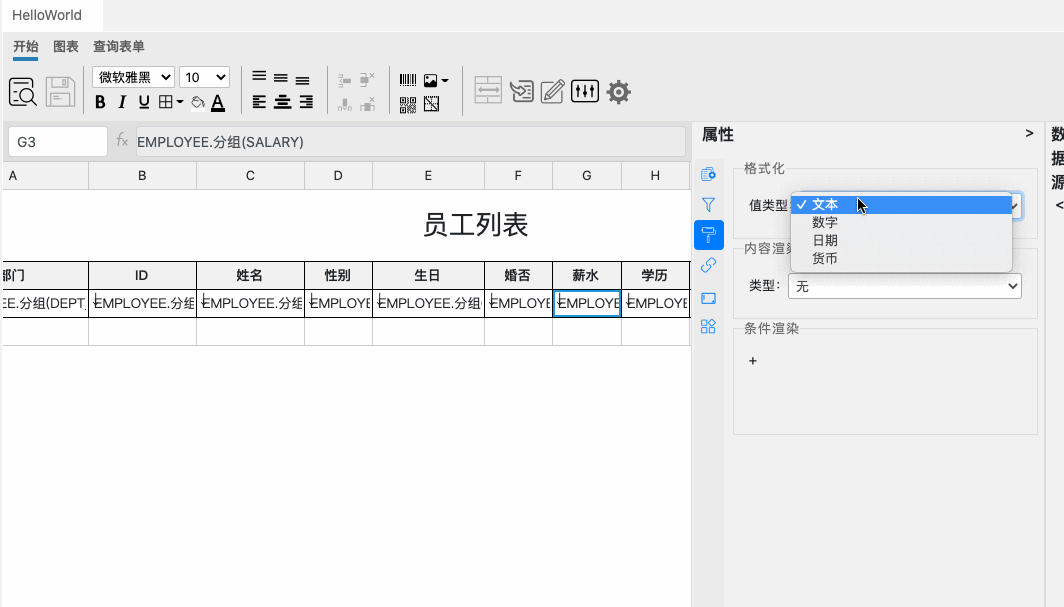This screenshot has height=607, width=1064.
Task: Toggle underline formatting
Action: [144, 102]
